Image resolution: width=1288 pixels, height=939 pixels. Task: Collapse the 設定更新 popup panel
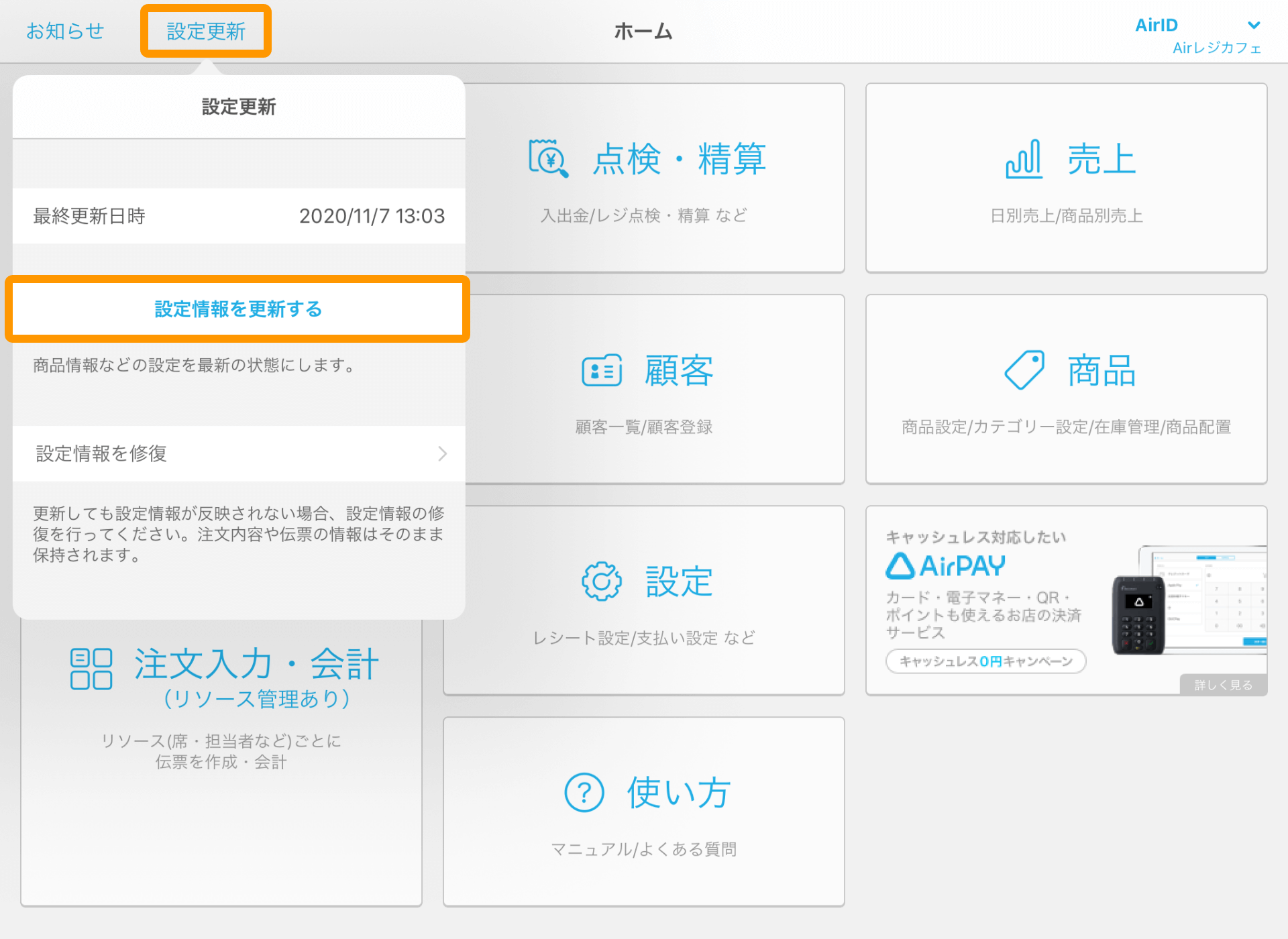205,30
